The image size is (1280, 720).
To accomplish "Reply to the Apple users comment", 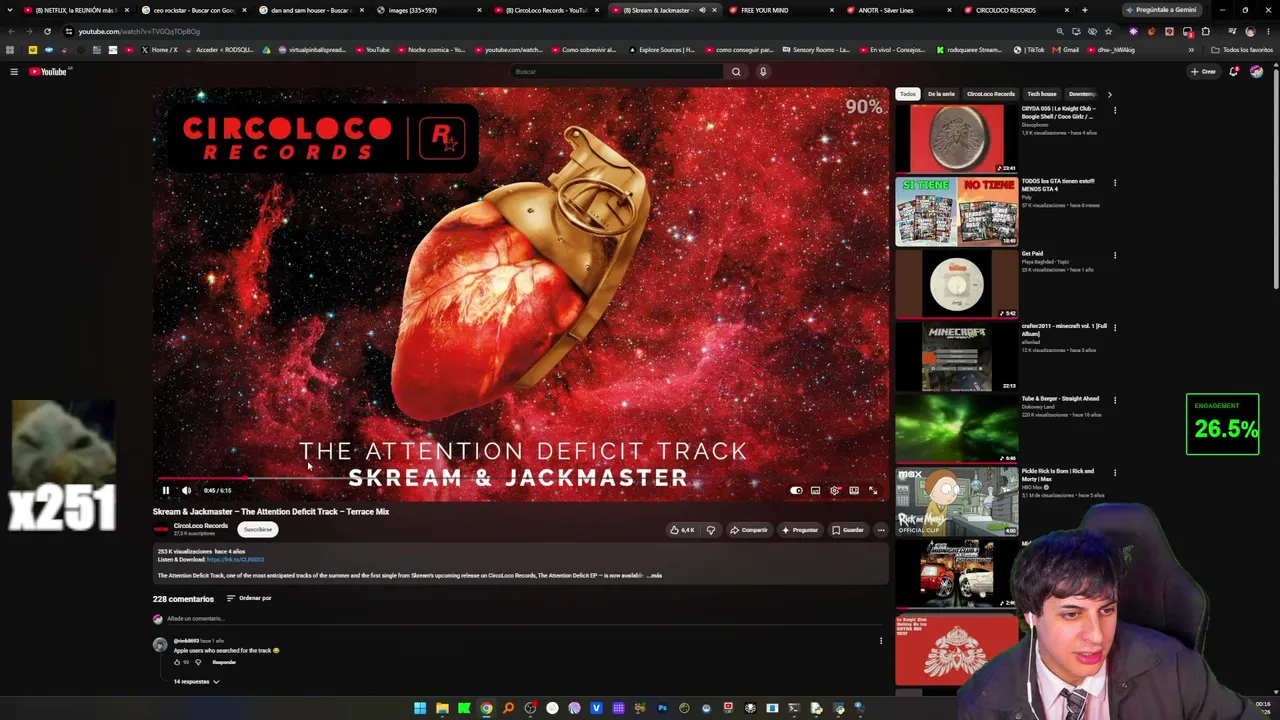I will tap(224, 662).
